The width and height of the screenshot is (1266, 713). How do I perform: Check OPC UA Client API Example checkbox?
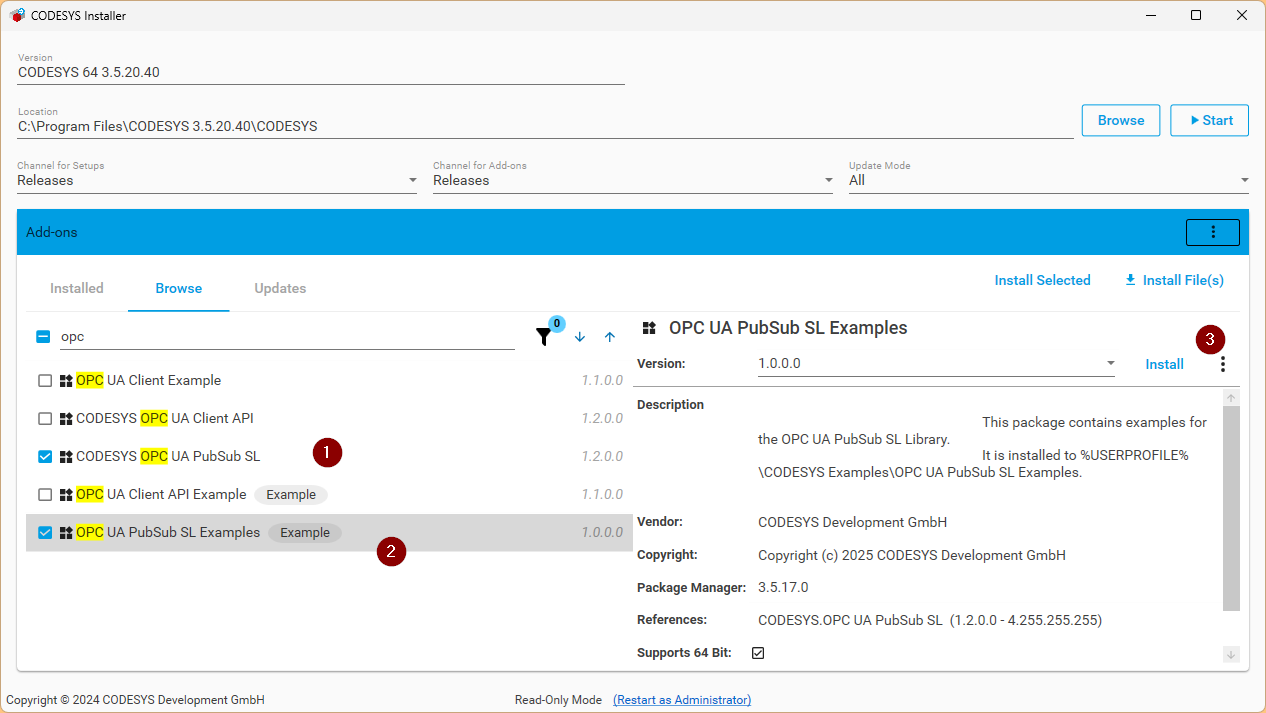[45, 495]
